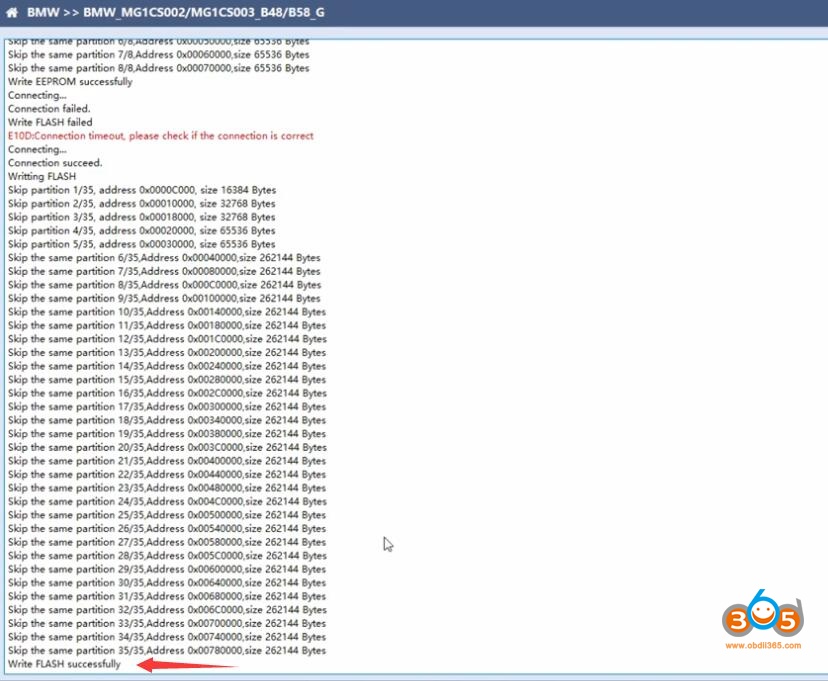
Task: Select the same partition 25/35 log line
Action: click(167, 515)
